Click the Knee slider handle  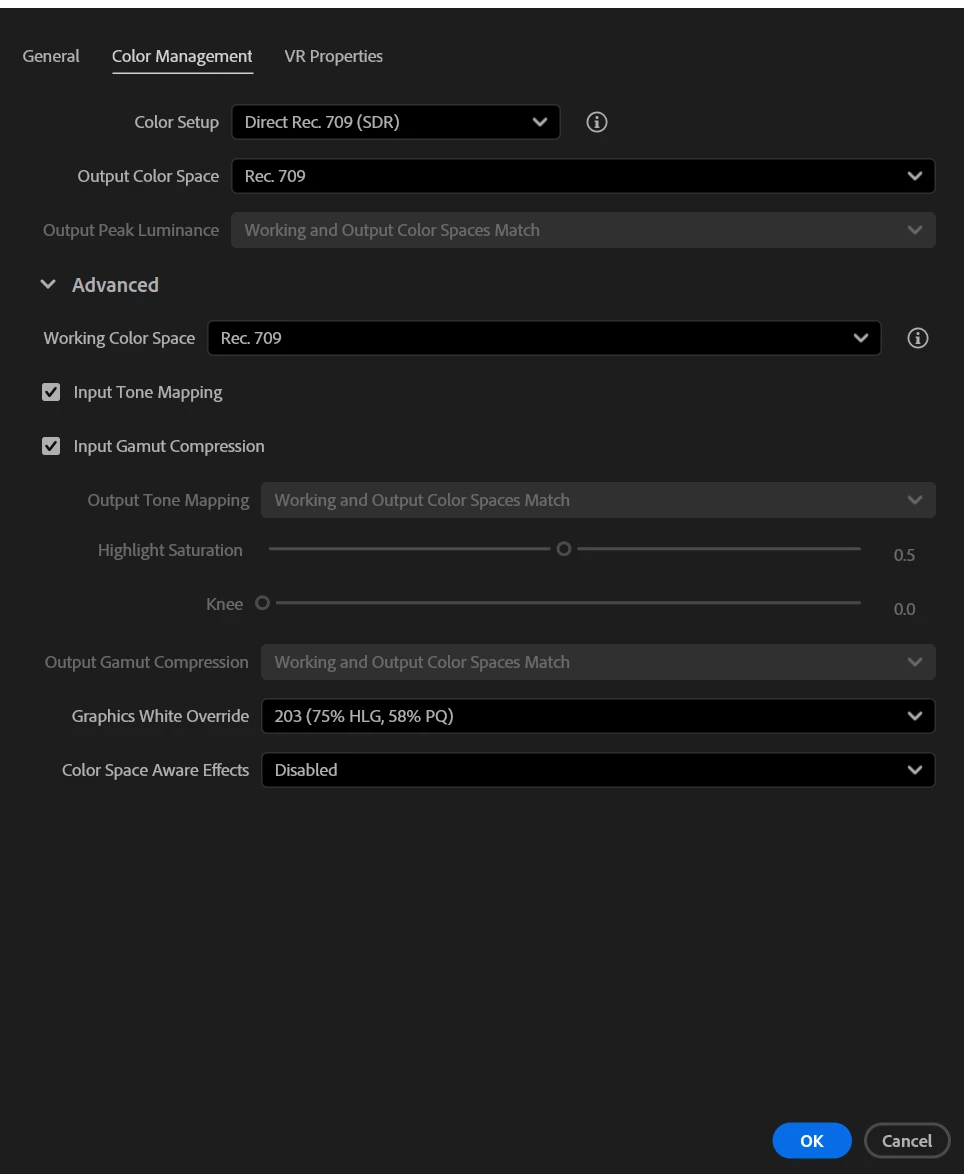tap(262, 603)
